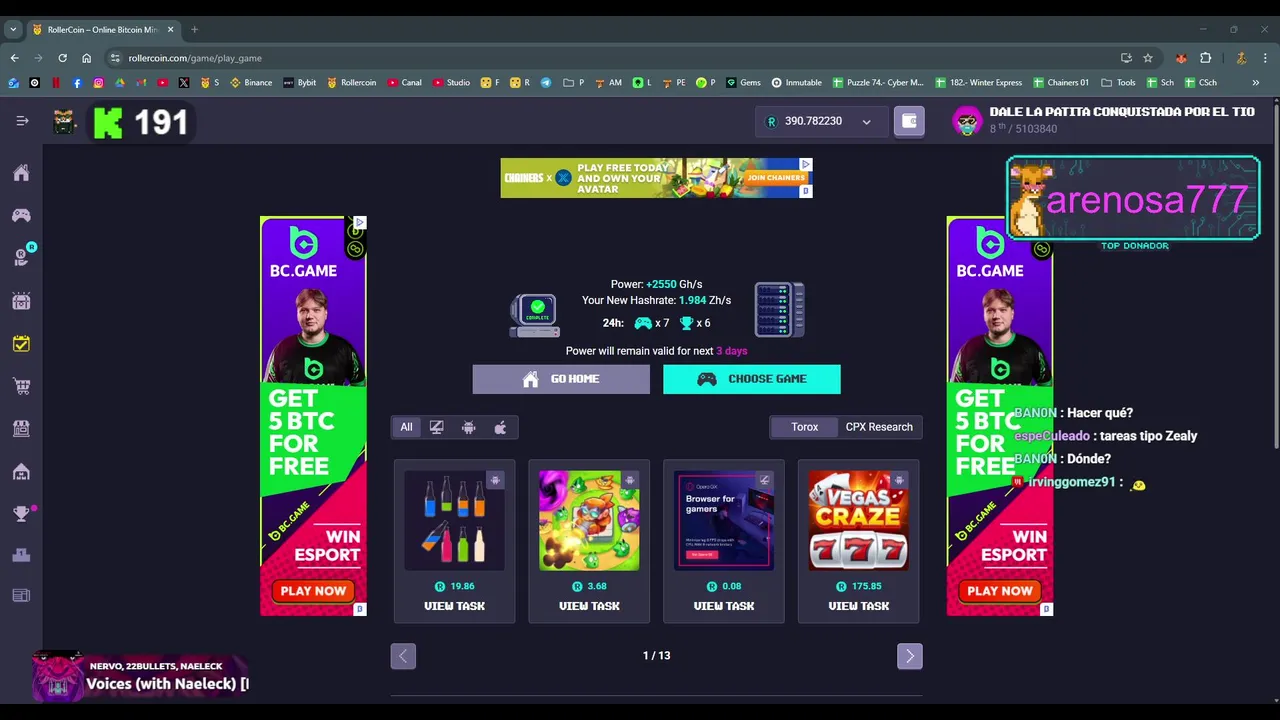Viewport: 1280px width, 720px height.
Task: Open the yellow calendar tasks sidebar icon
Action: point(21,343)
